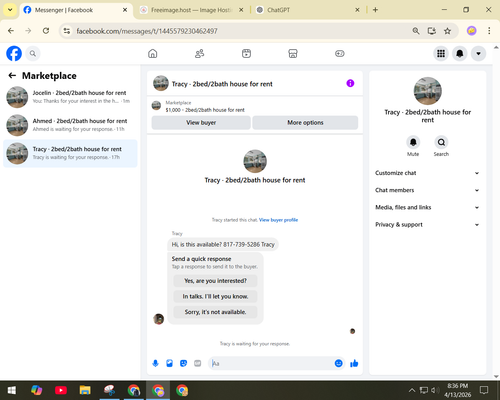Reload the page with refresh button
Viewport: 500px width, 400px height.
[46, 31]
